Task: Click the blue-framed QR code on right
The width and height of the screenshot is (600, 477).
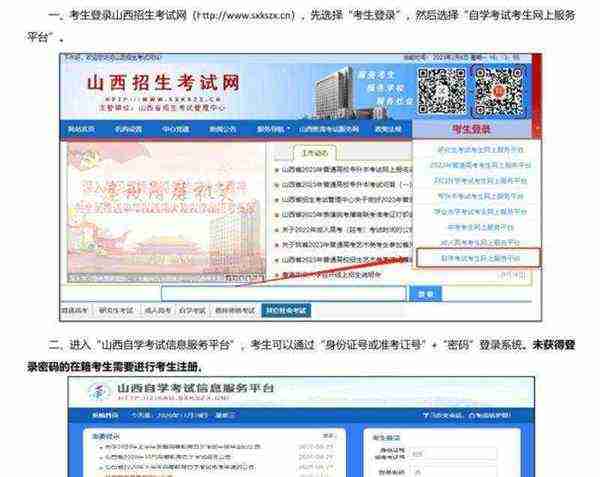Action: click(x=499, y=91)
